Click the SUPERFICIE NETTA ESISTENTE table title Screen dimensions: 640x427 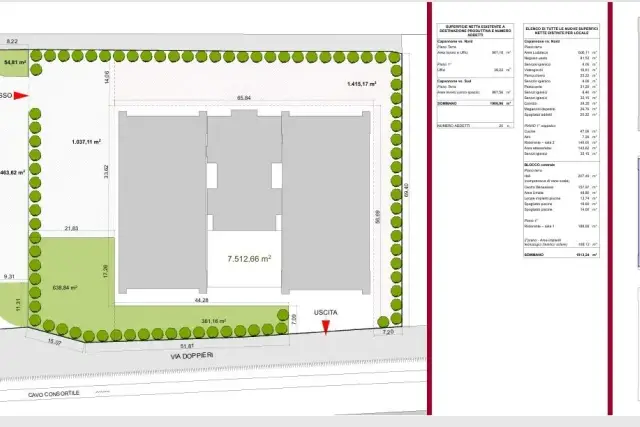[x=475, y=31]
